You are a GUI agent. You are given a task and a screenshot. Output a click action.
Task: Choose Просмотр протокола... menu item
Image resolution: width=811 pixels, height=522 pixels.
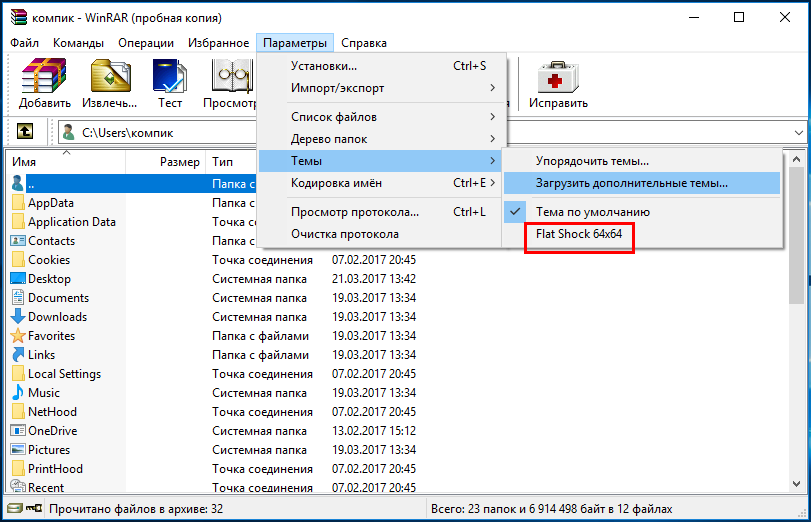pyautogui.click(x=380, y=212)
